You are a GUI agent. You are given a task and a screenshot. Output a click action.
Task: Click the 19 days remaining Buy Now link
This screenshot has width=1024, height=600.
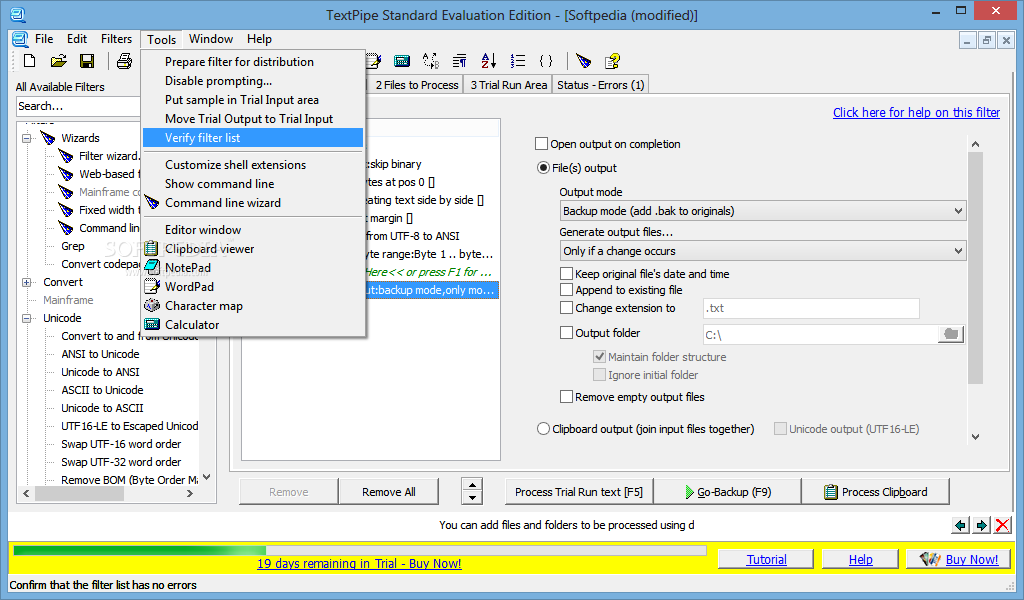click(x=359, y=563)
